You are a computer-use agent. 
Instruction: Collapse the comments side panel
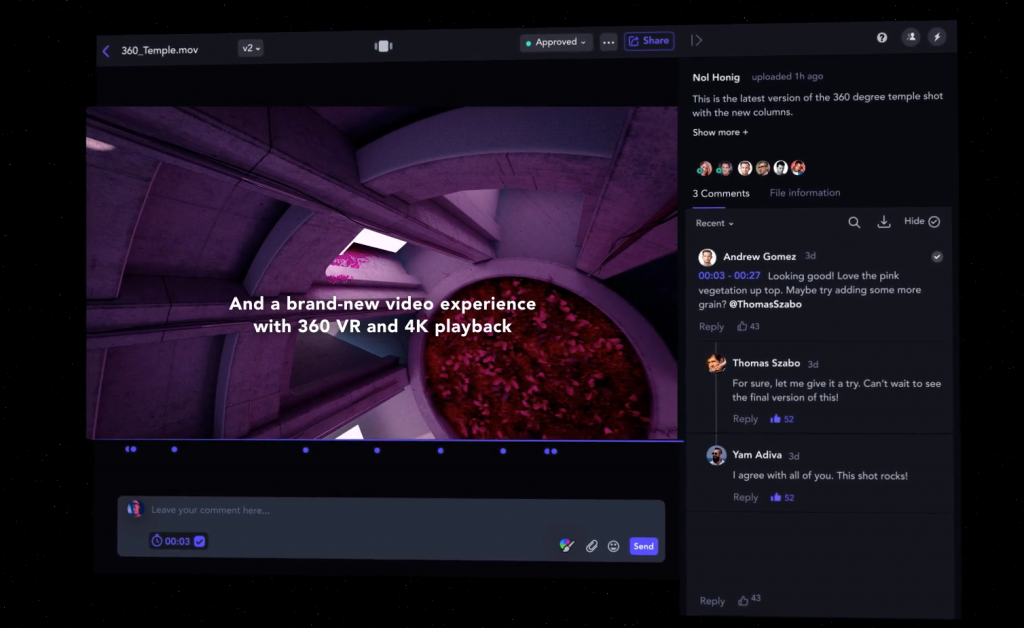(697, 40)
